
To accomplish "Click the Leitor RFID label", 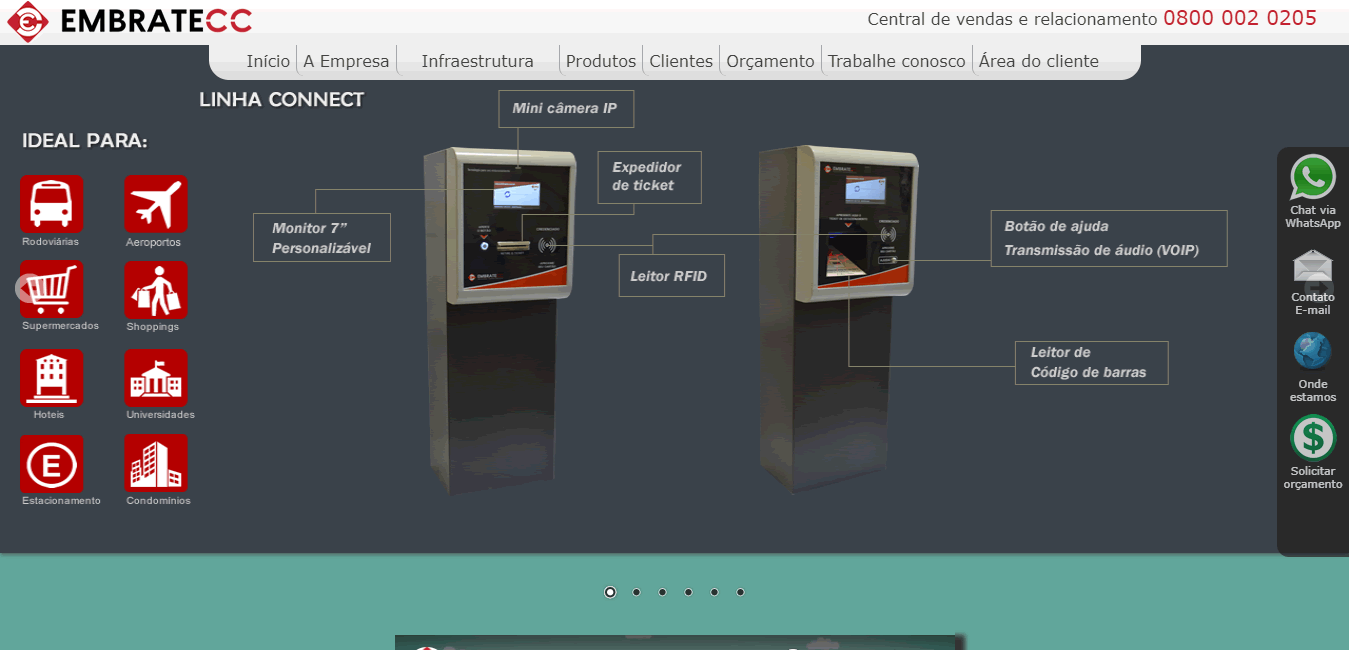I will coord(671,276).
